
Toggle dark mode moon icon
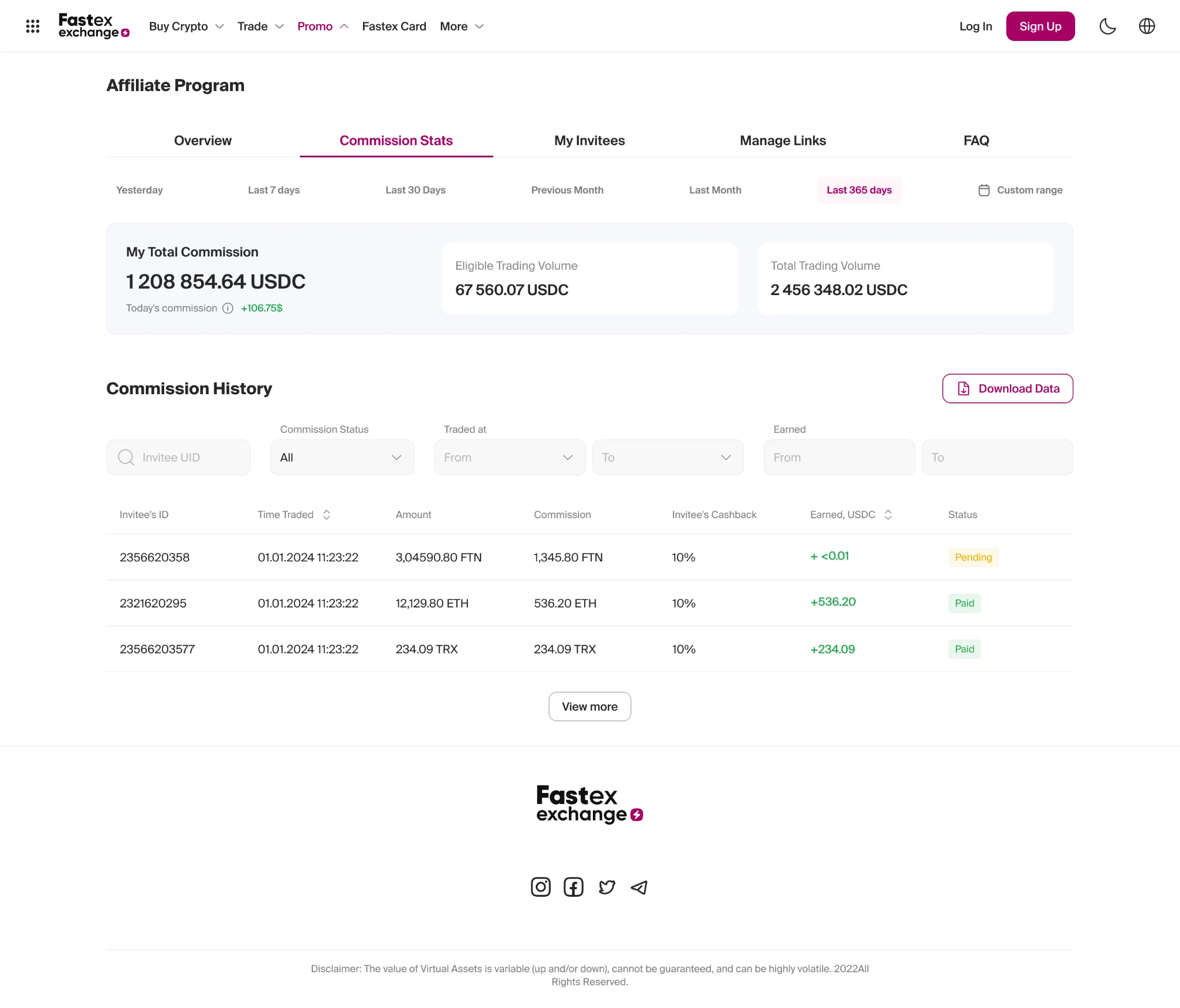pyautogui.click(x=1107, y=26)
